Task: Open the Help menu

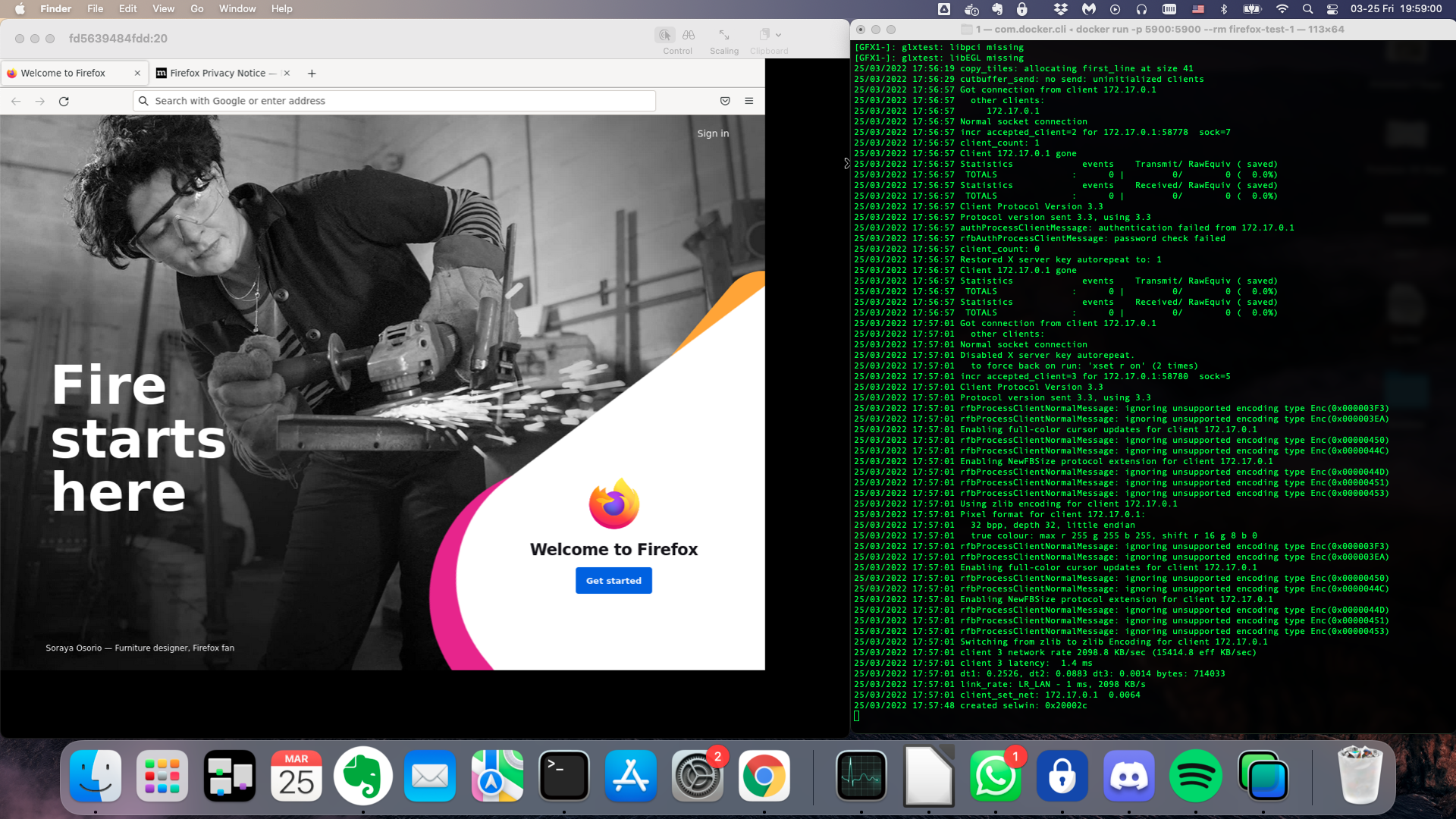Action: pos(281,9)
